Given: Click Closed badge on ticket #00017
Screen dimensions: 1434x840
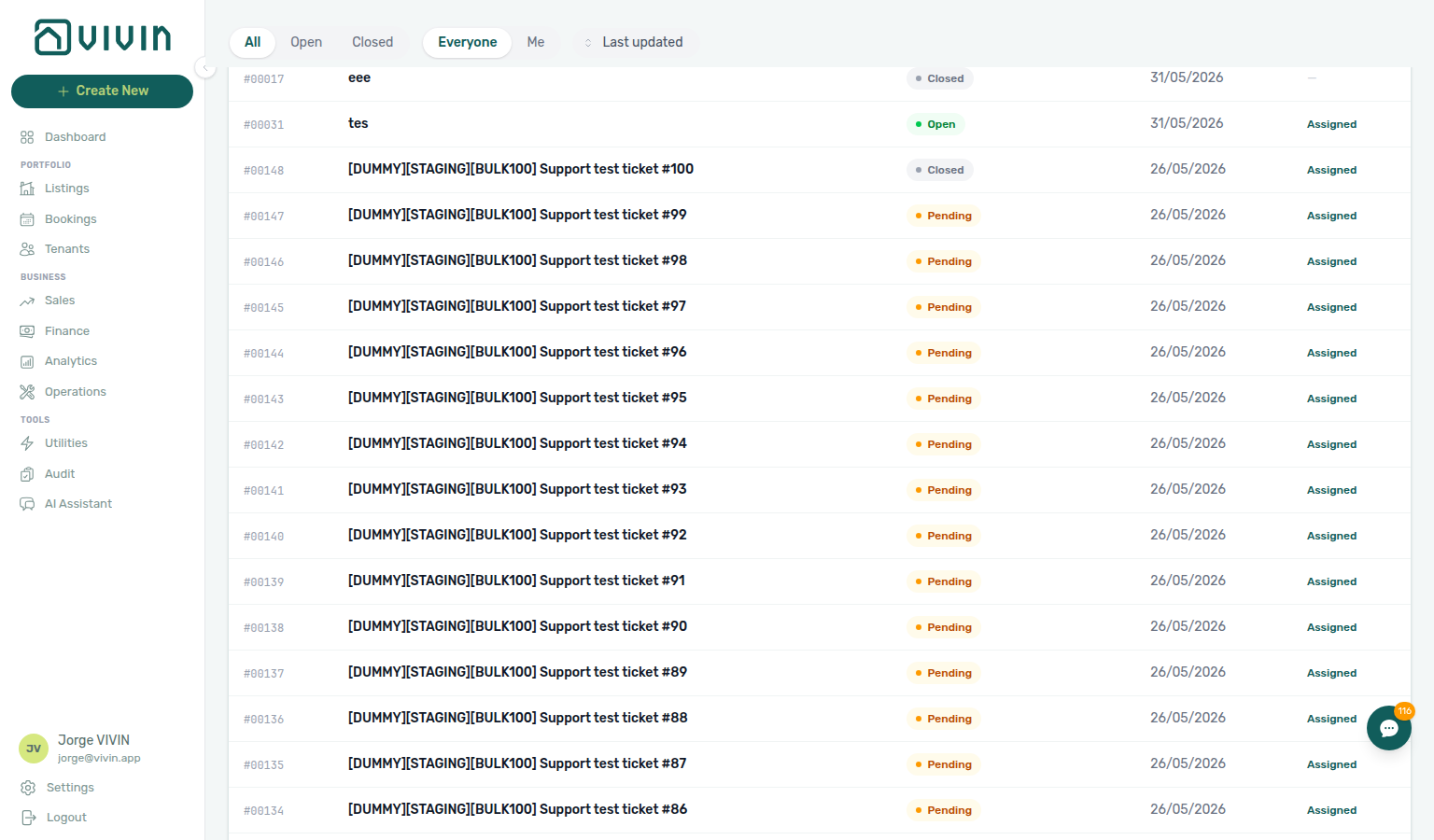Looking at the screenshot, I should point(939,78).
